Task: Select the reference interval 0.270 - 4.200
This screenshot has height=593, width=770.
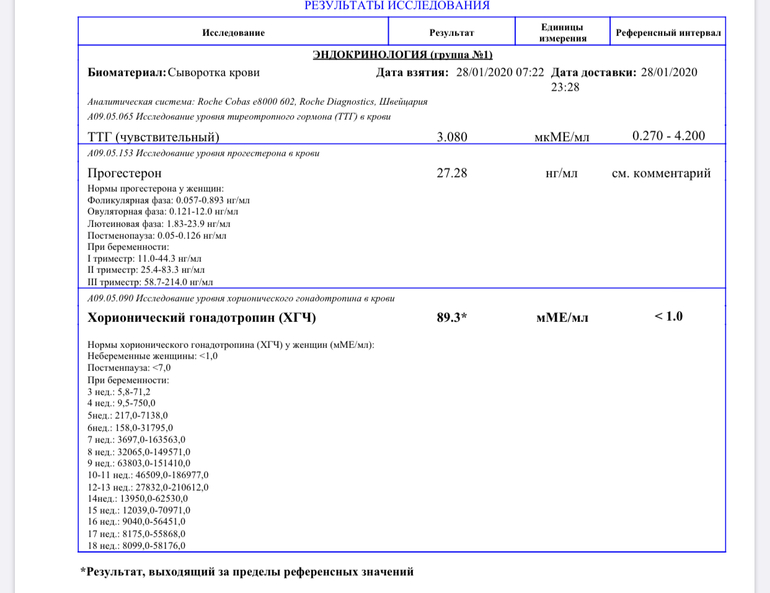Action: coord(668,136)
